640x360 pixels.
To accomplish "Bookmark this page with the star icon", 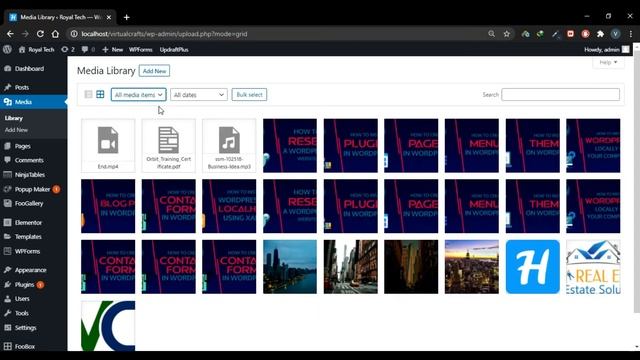I will point(507,34).
